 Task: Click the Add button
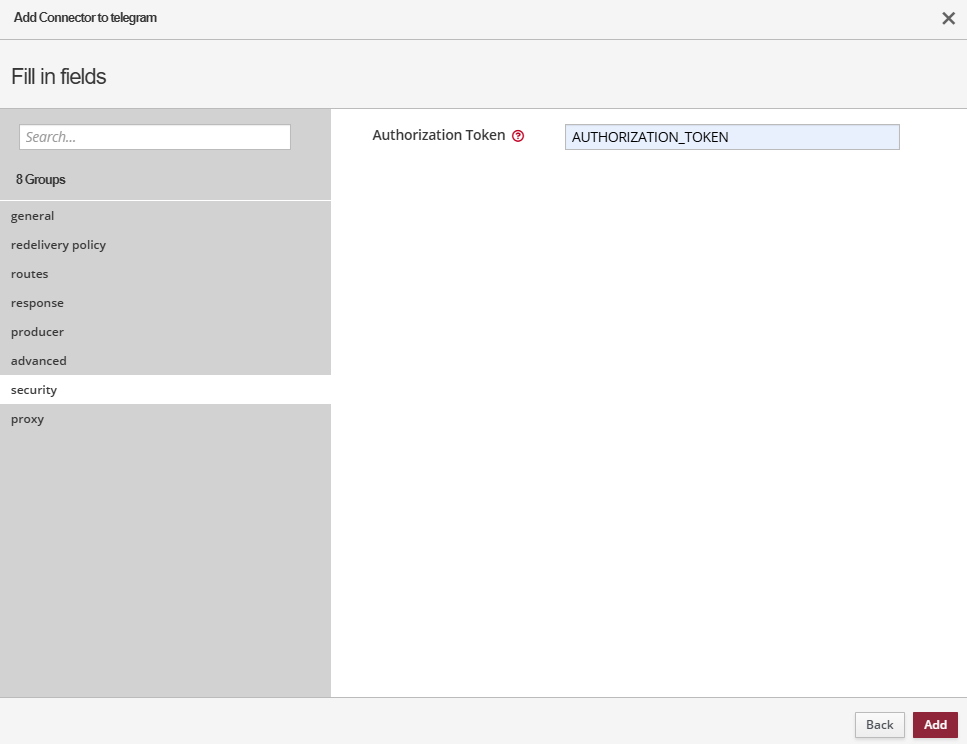tap(935, 725)
